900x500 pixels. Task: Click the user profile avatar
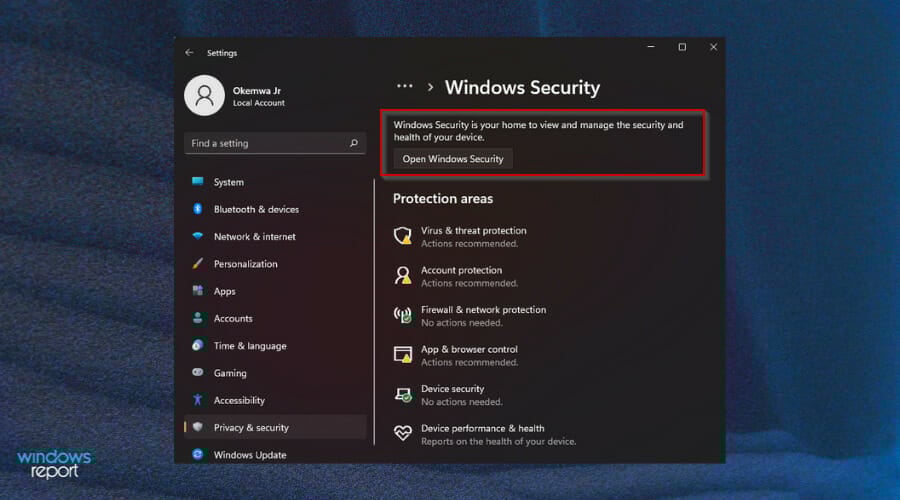(x=204, y=96)
